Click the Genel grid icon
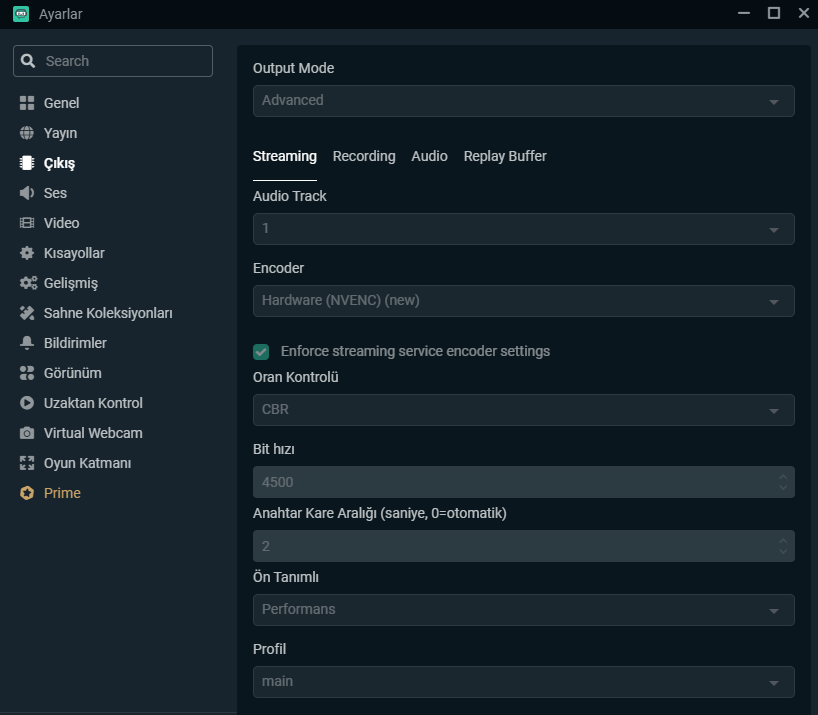Screen dimensions: 818x715 (27, 103)
